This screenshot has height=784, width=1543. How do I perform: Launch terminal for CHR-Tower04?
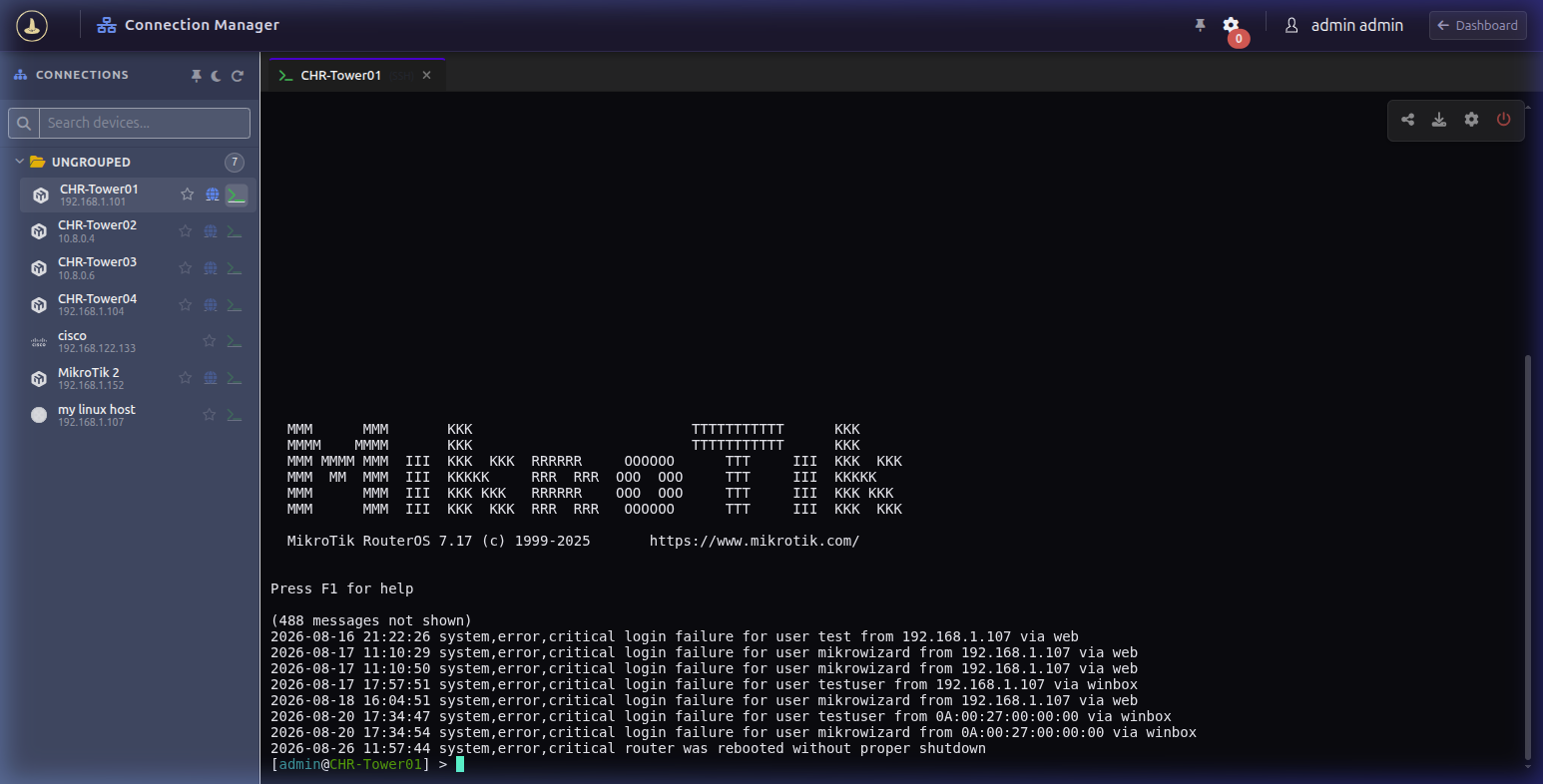click(235, 305)
